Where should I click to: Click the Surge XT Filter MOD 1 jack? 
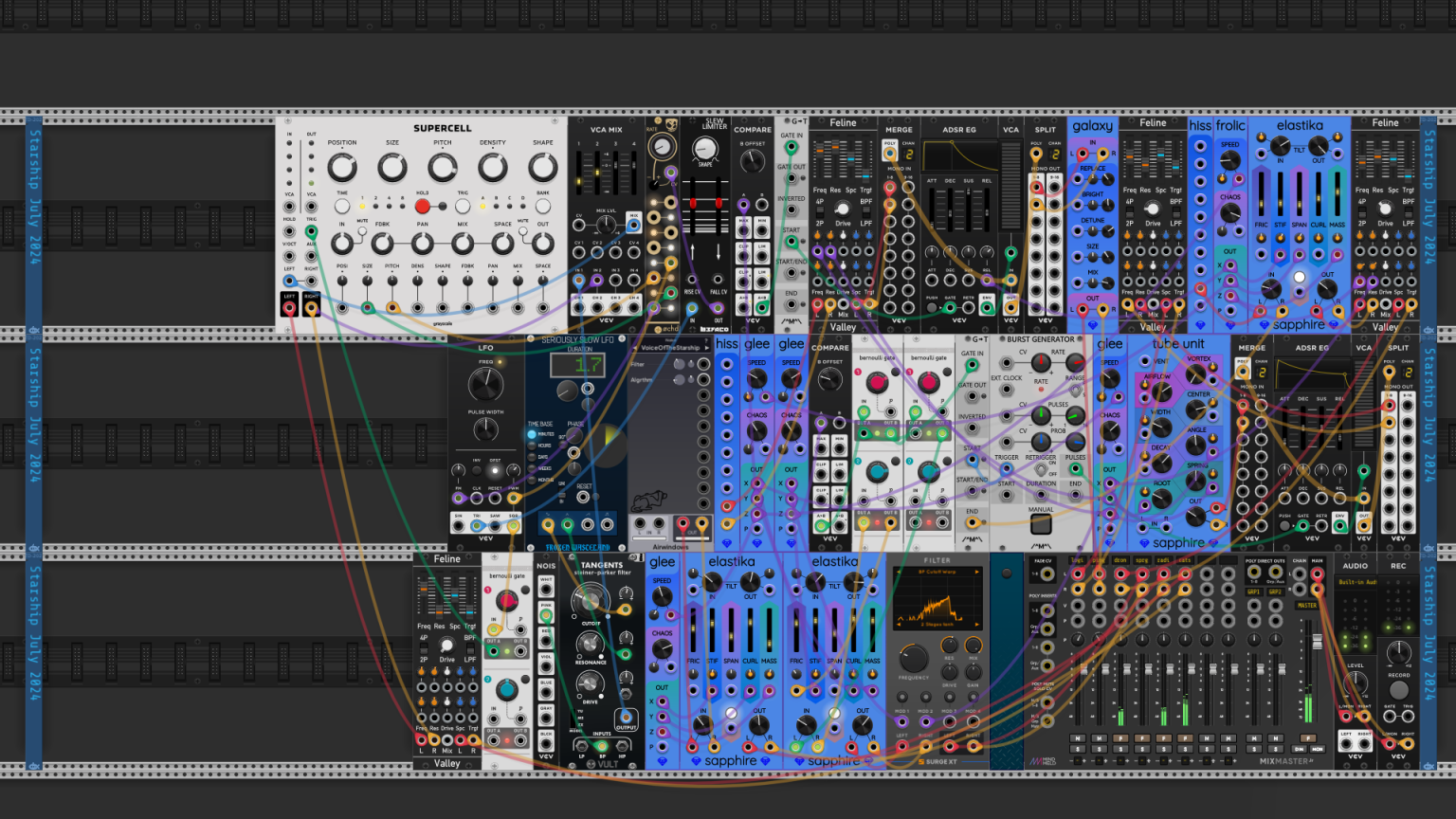901,722
